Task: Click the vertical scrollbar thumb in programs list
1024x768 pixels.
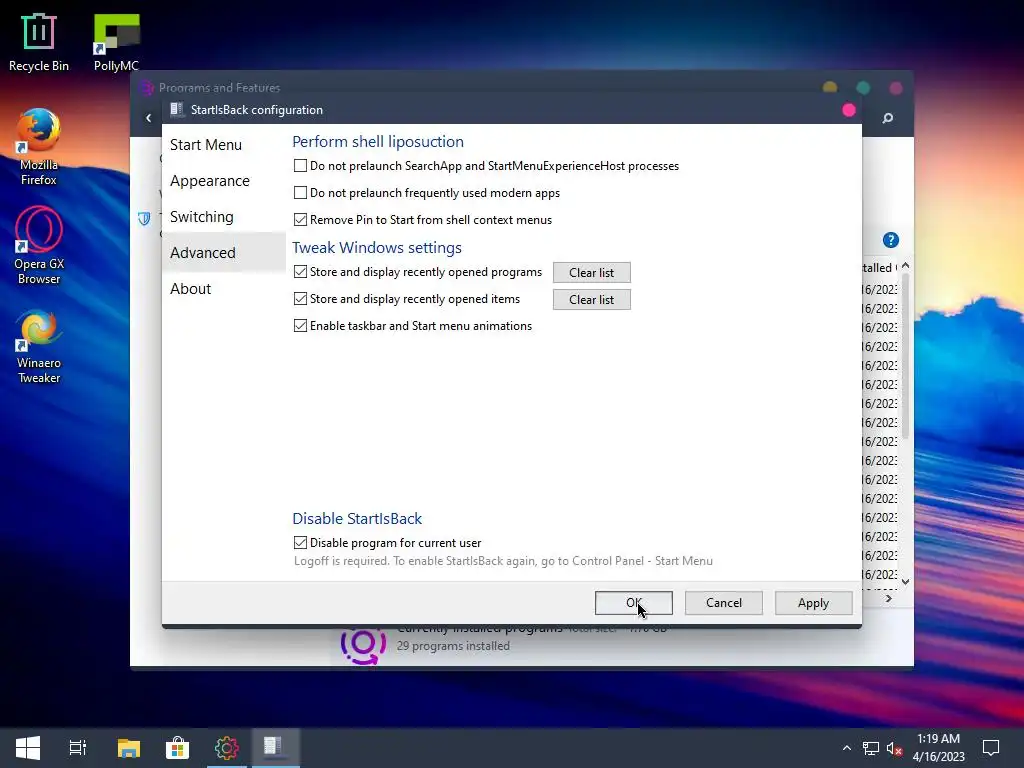Action: click(905, 356)
